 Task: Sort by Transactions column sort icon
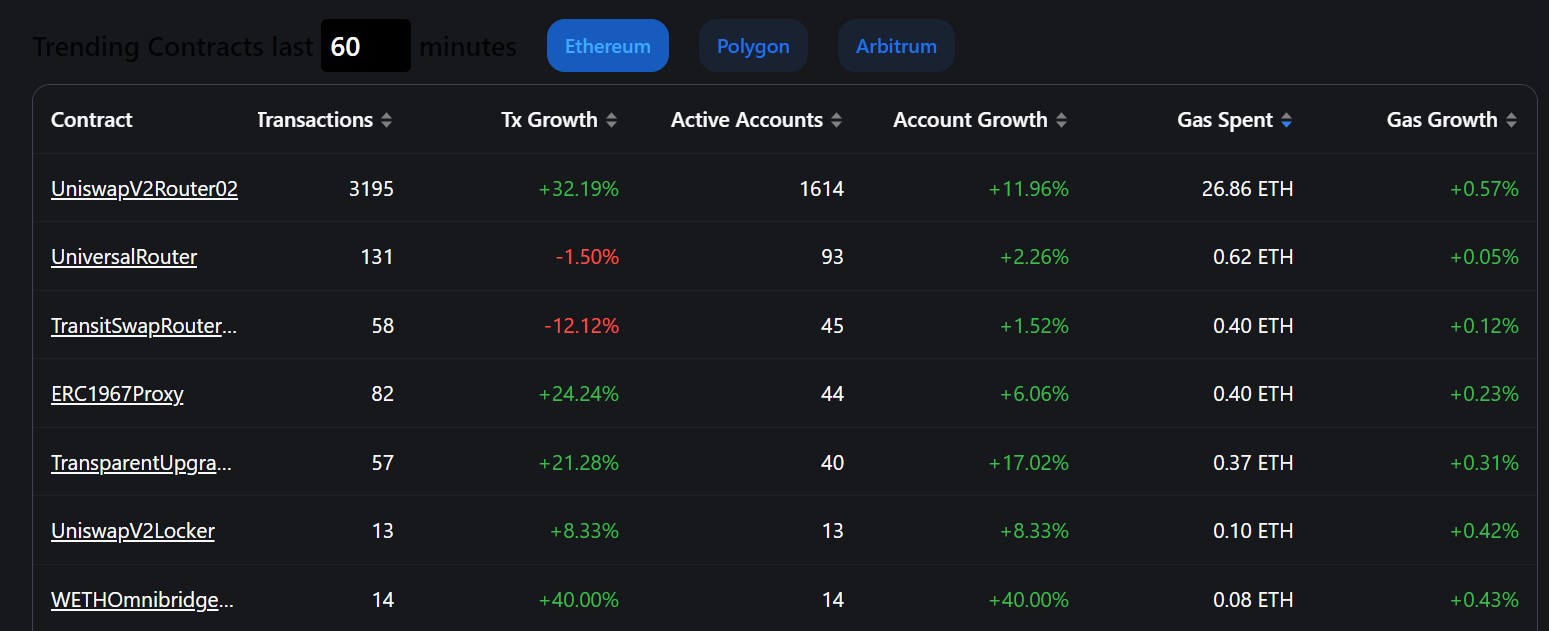click(387, 121)
